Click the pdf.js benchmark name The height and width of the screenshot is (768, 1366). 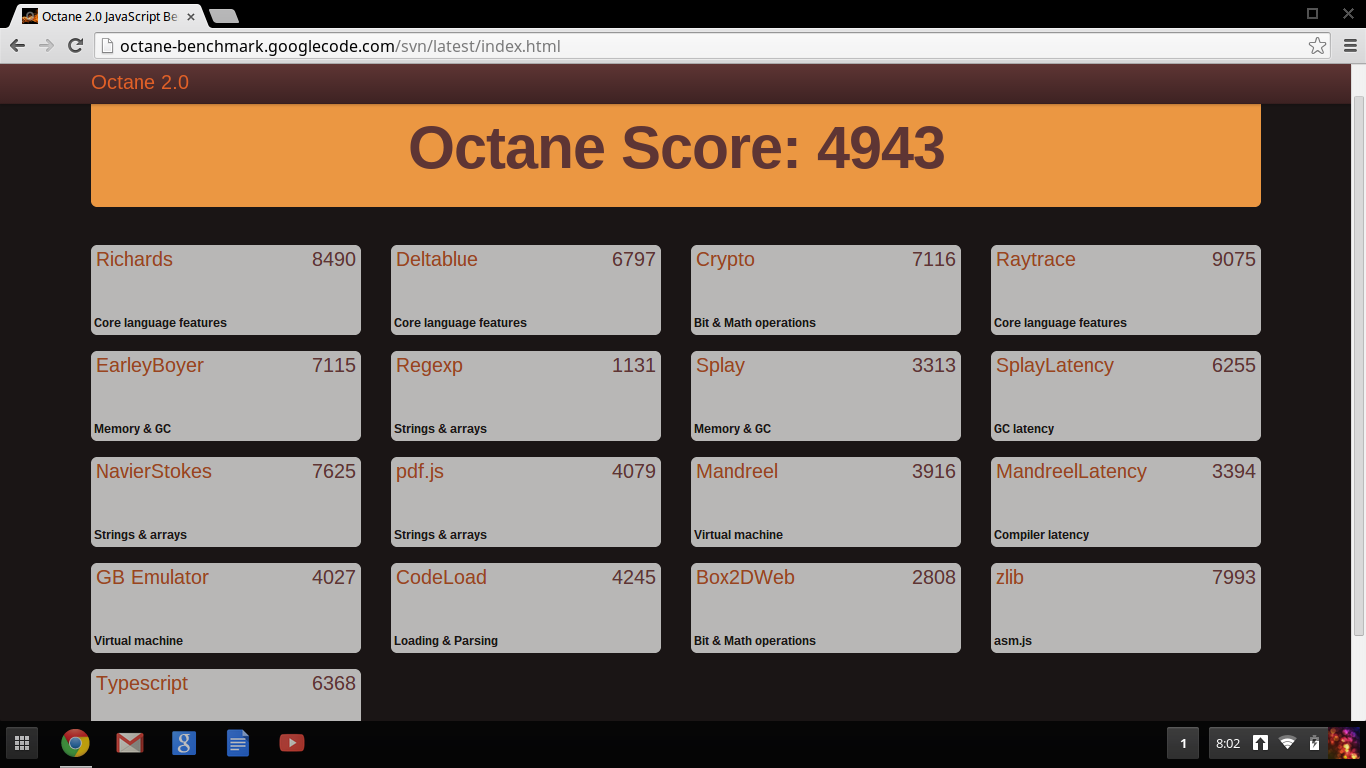[420, 472]
